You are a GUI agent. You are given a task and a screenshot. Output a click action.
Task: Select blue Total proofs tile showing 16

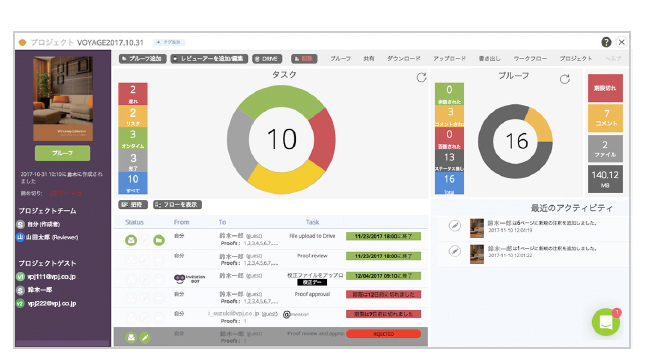tap(449, 183)
